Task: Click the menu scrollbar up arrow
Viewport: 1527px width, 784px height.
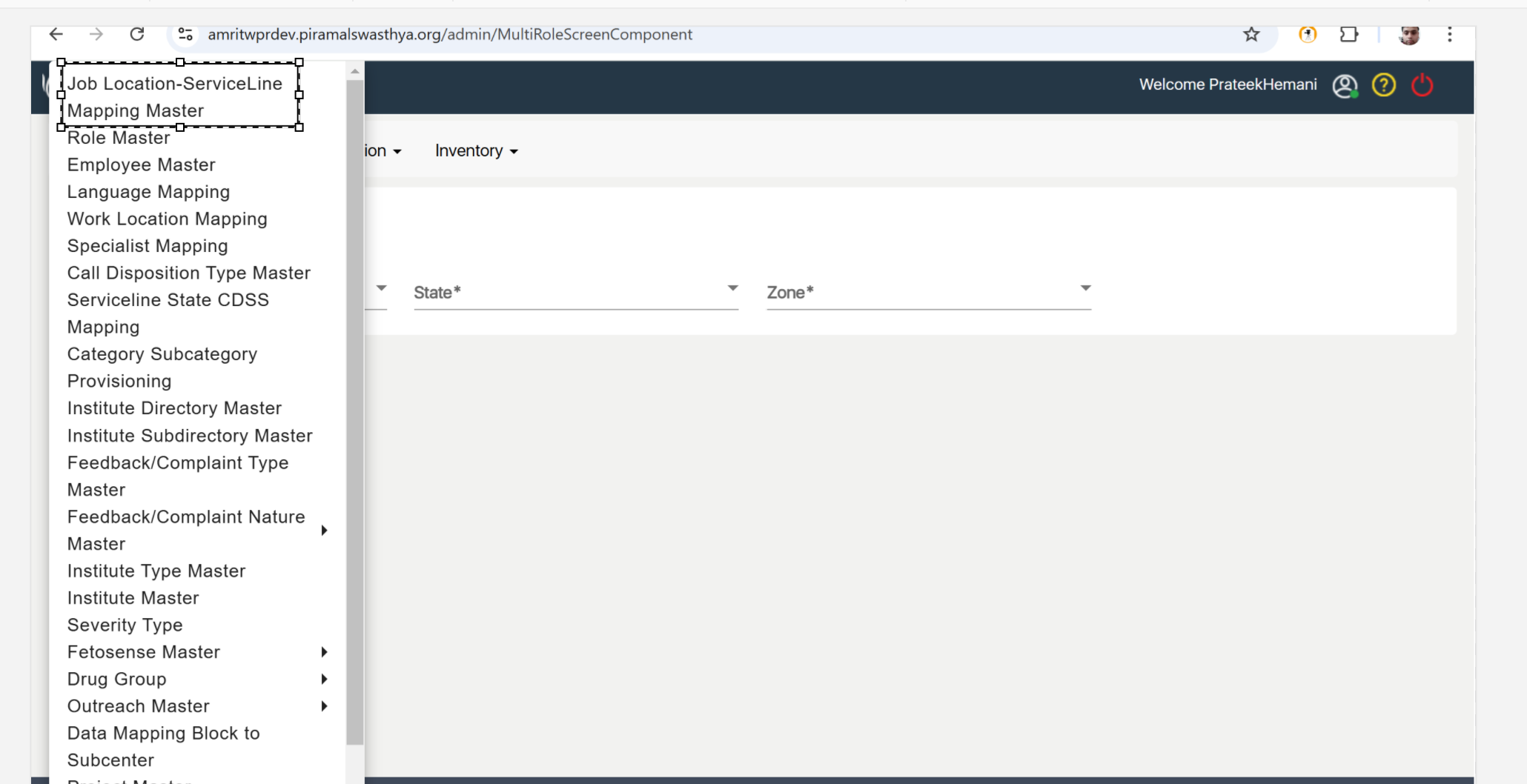Action: [355, 71]
